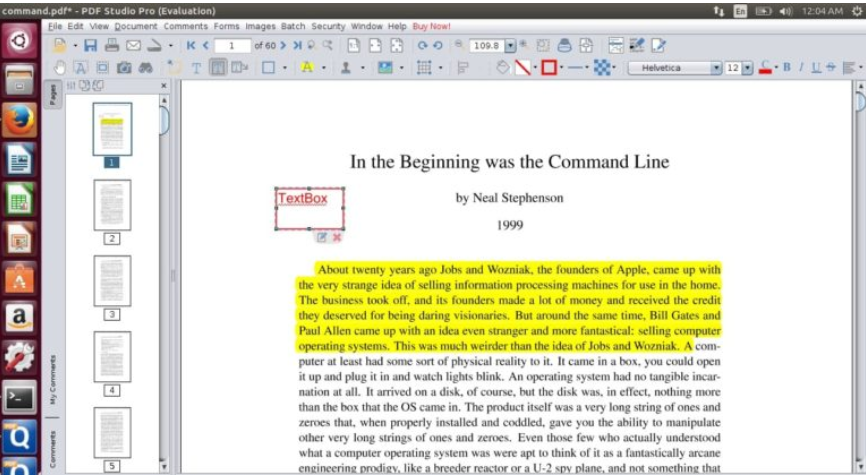The width and height of the screenshot is (866, 476).
Task: Select the Text Box annotation tool
Action: click(x=218, y=68)
